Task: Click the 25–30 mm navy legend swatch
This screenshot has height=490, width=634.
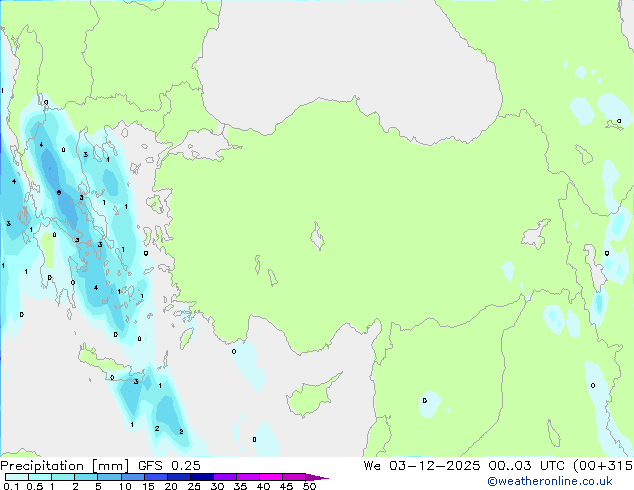Action: (201, 477)
